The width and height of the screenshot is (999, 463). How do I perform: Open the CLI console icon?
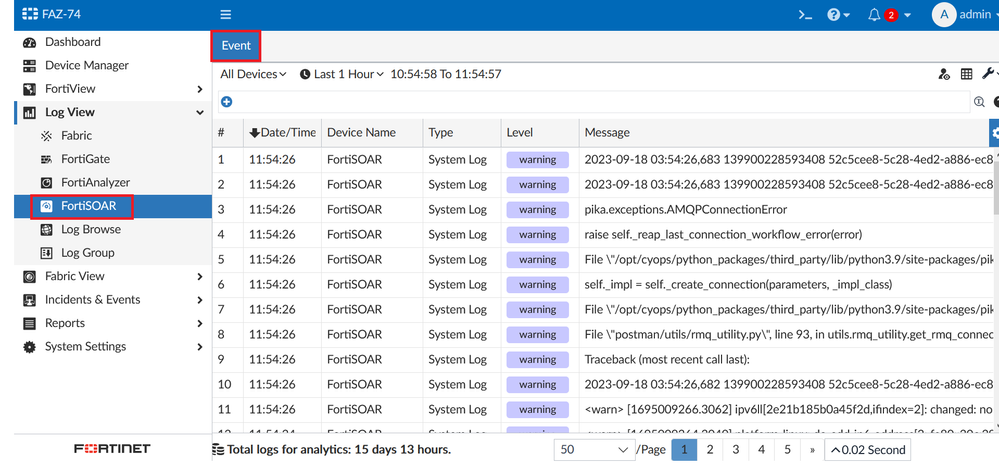805,15
